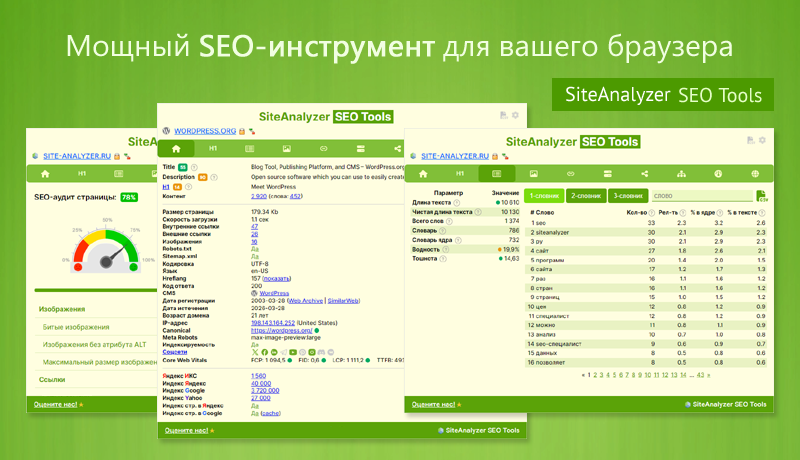Viewport: 800px width, 460px height.
Task: Open Яндекс ИКС value 1 560
Action: coord(258,376)
